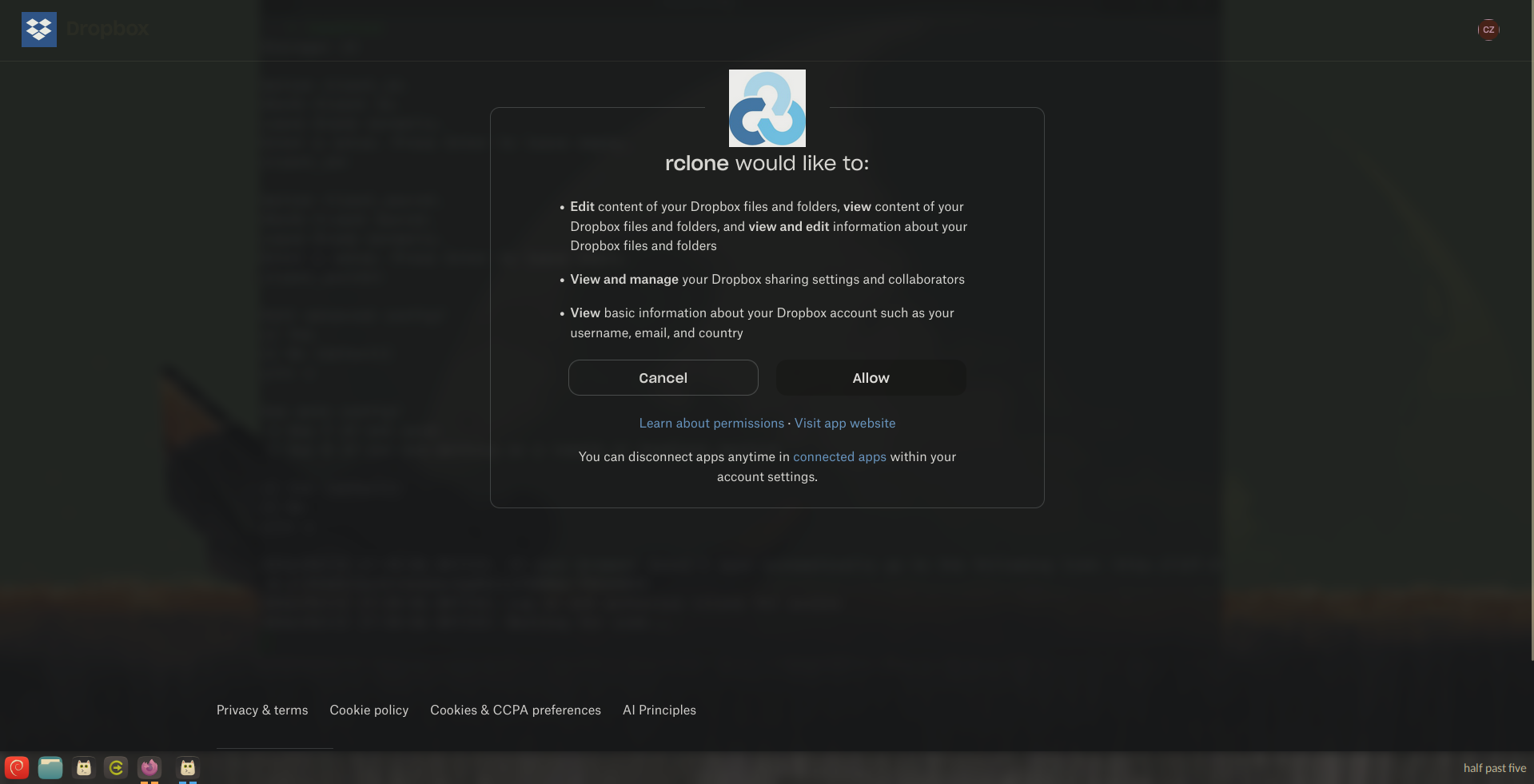Launch kitty terminal beside the file manager

pos(84,768)
